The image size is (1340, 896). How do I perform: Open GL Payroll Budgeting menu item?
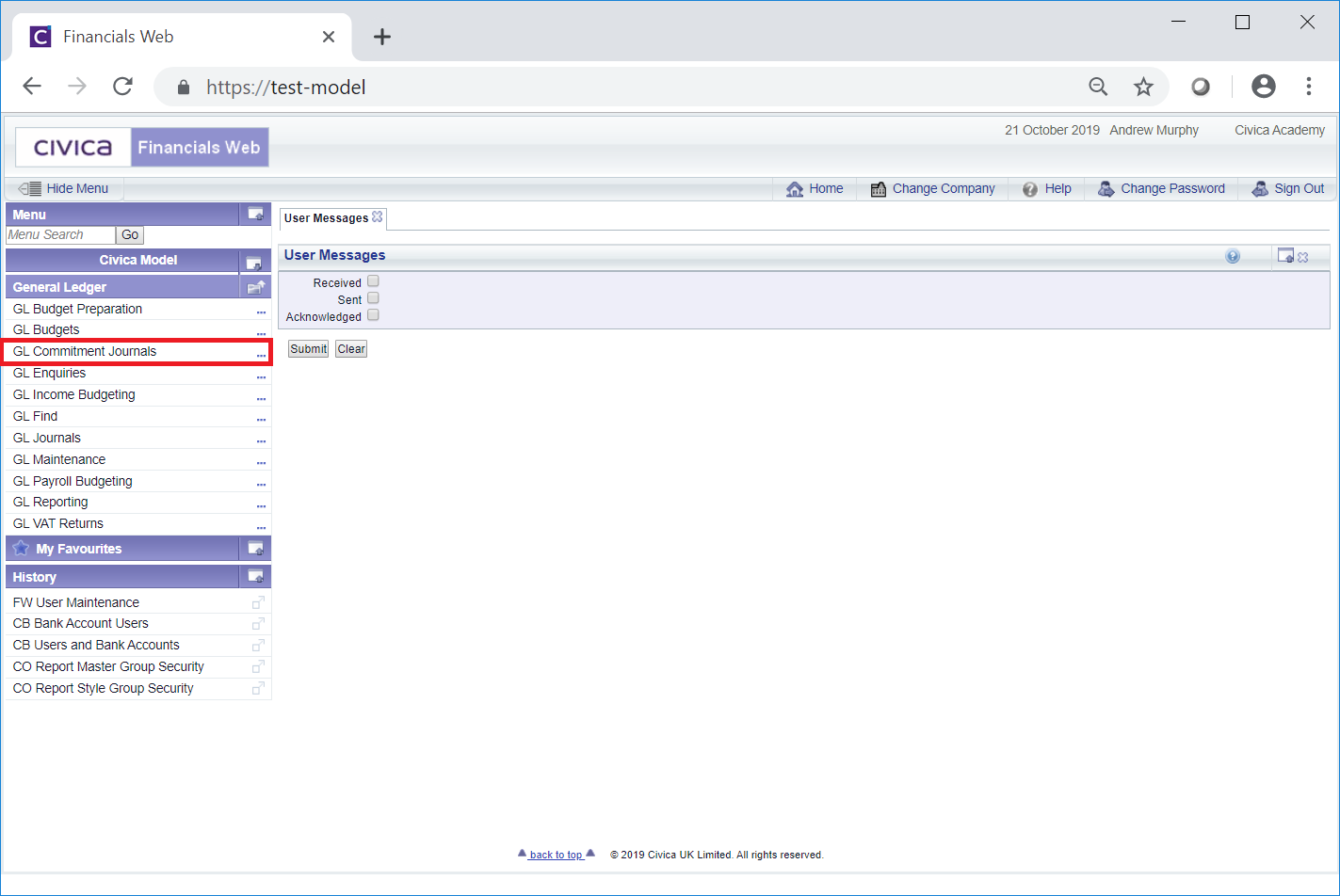coord(73,481)
